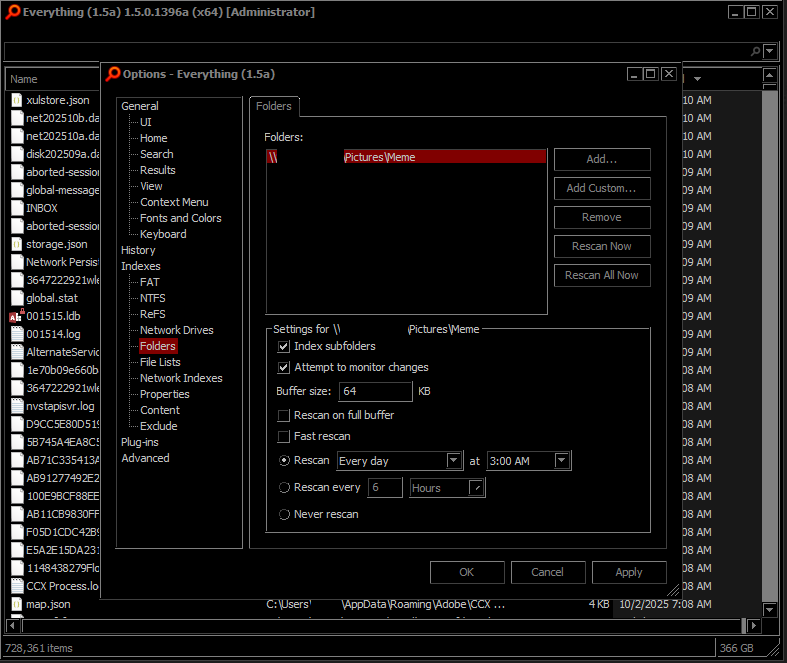Screen dimensions: 787x663
Task: Open the Every day rescan dropdown
Action: [x=454, y=461]
